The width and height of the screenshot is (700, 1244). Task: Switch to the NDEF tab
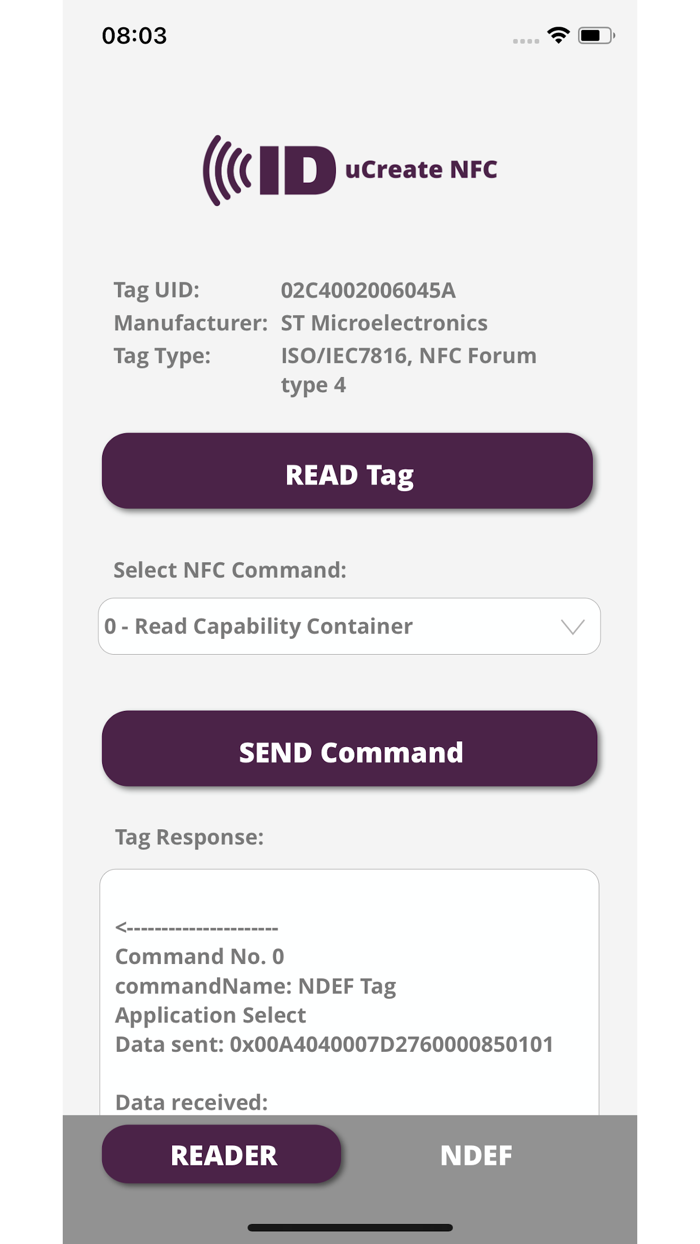pos(476,1154)
